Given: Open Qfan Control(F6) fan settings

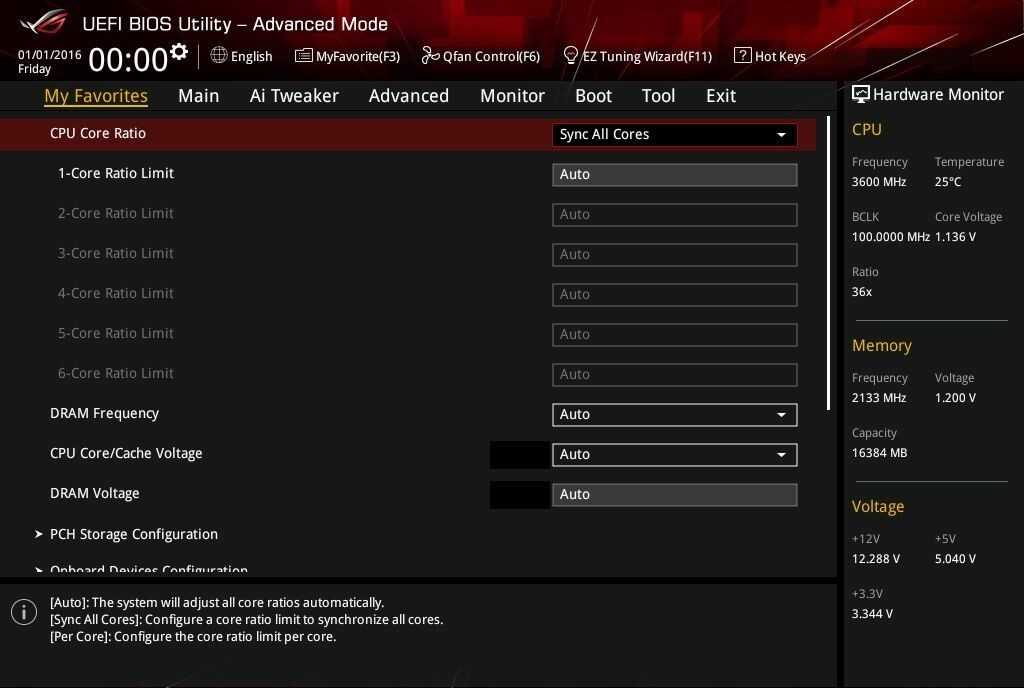Looking at the screenshot, I should pyautogui.click(x=480, y=56).
